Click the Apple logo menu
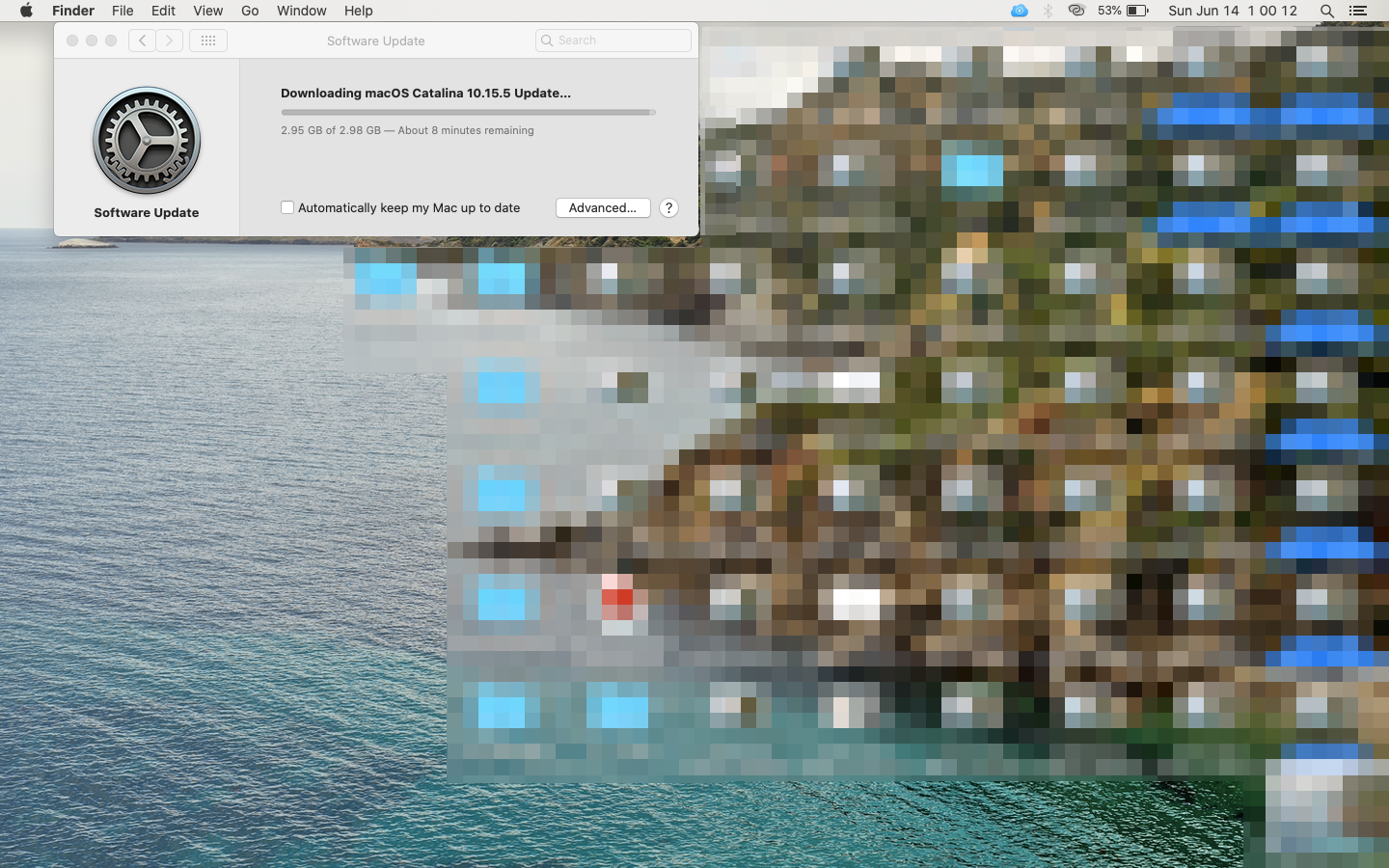This screenshot has height=868, width=1389. coord(26,11)
